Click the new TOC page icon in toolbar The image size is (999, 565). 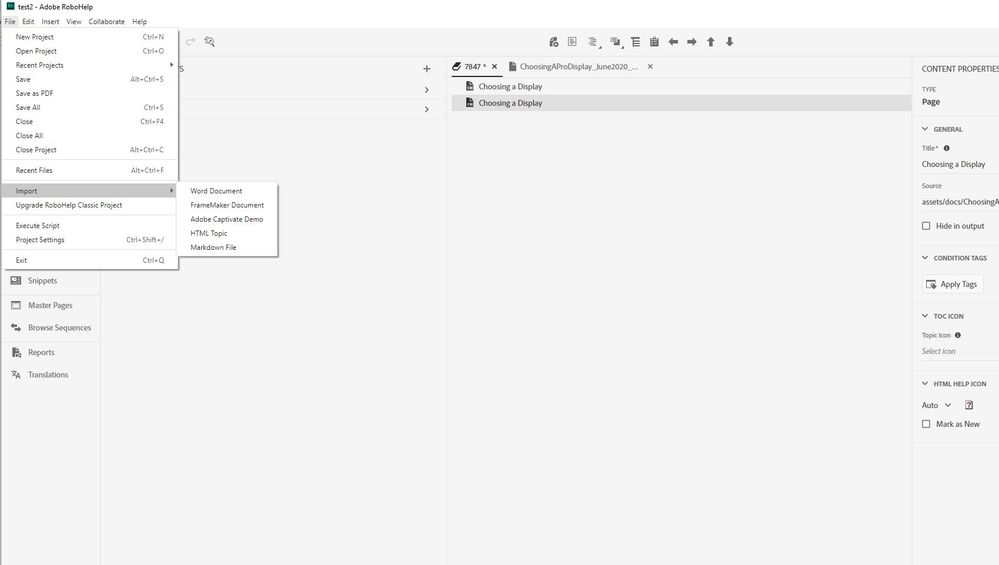[553, 42]
